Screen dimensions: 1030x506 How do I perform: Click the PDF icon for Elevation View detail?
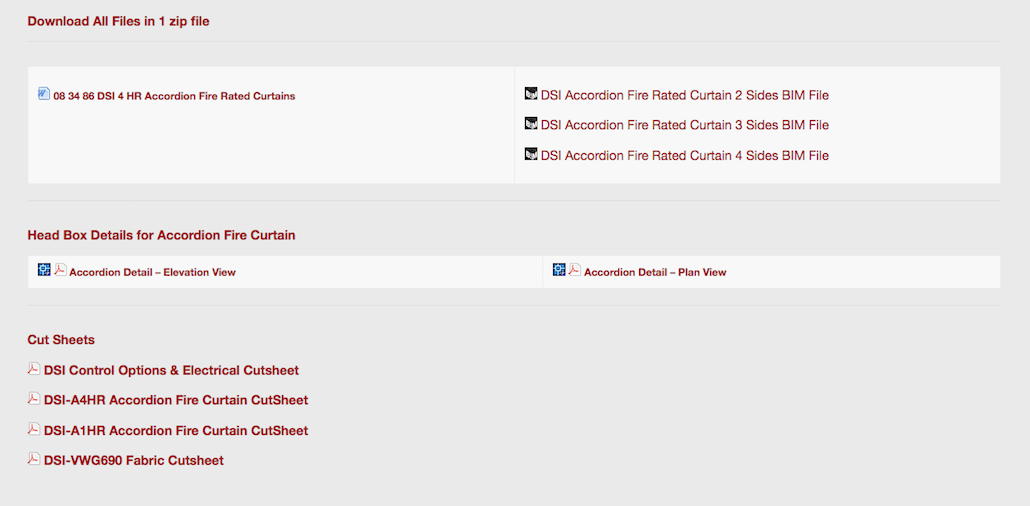point(60,270)
